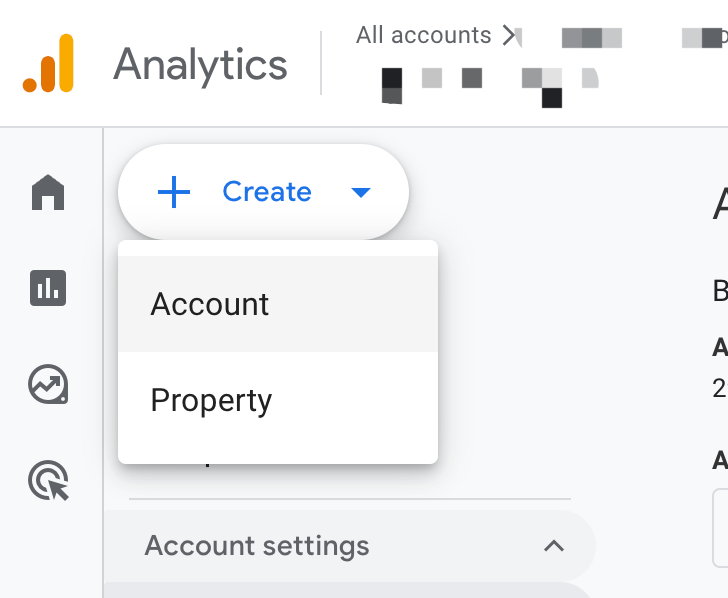Click the partially visible field at right edge

click(720, 528)
